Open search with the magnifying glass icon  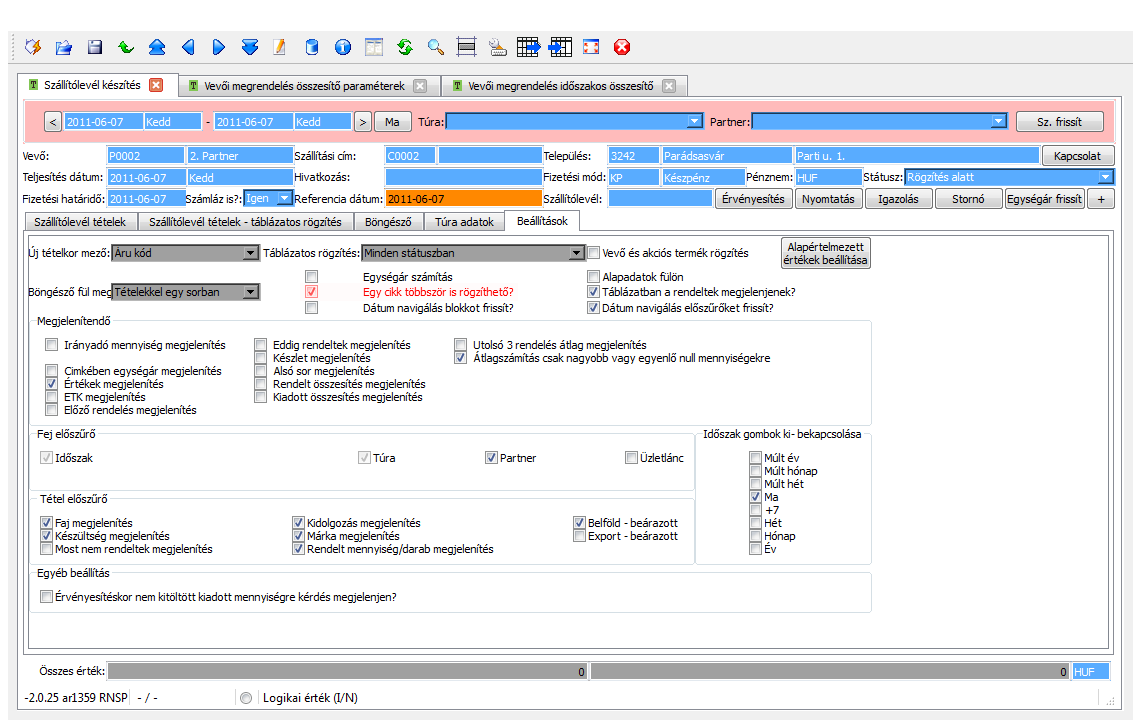436,47
